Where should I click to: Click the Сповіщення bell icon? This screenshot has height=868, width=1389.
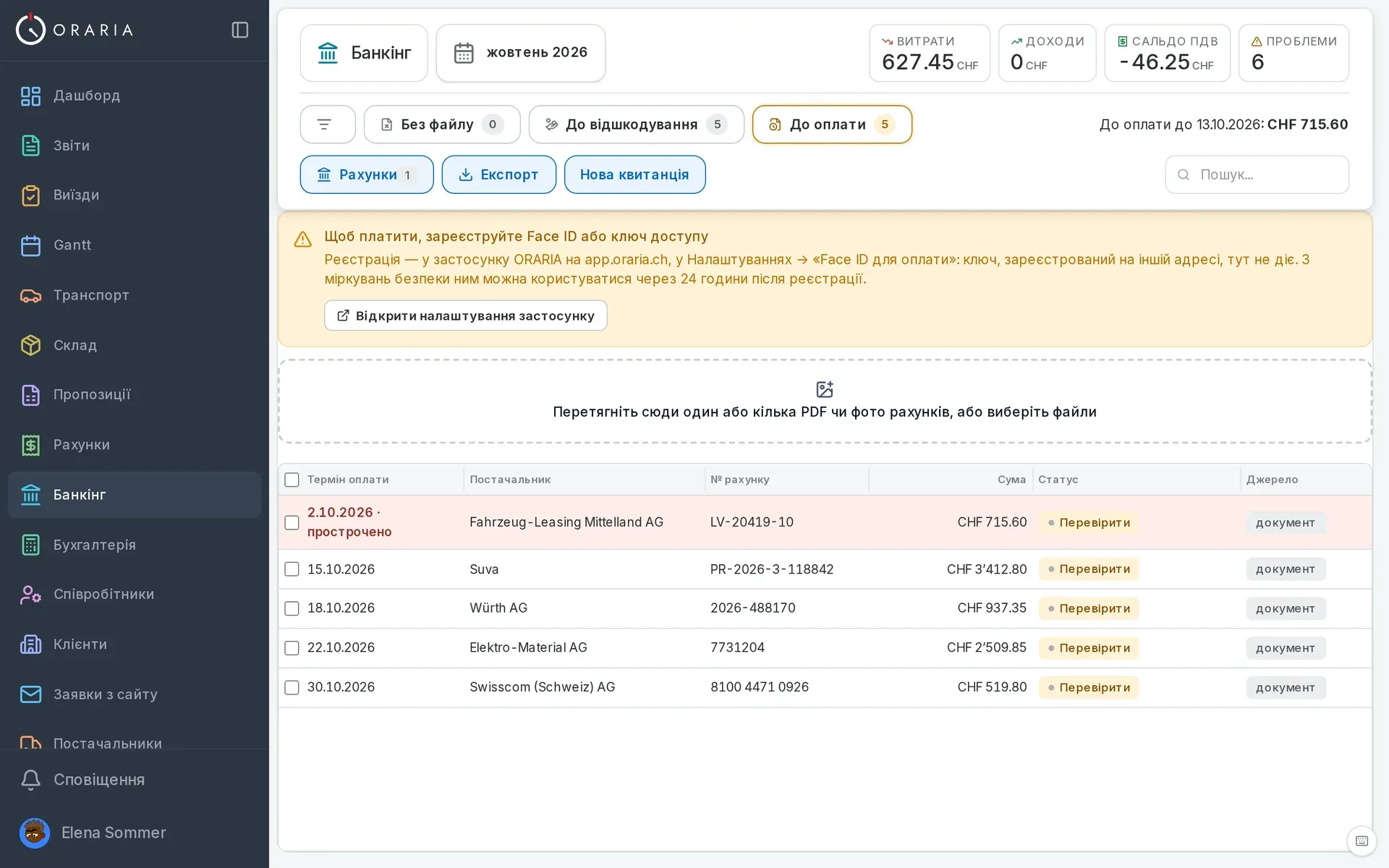pos(30,780)
